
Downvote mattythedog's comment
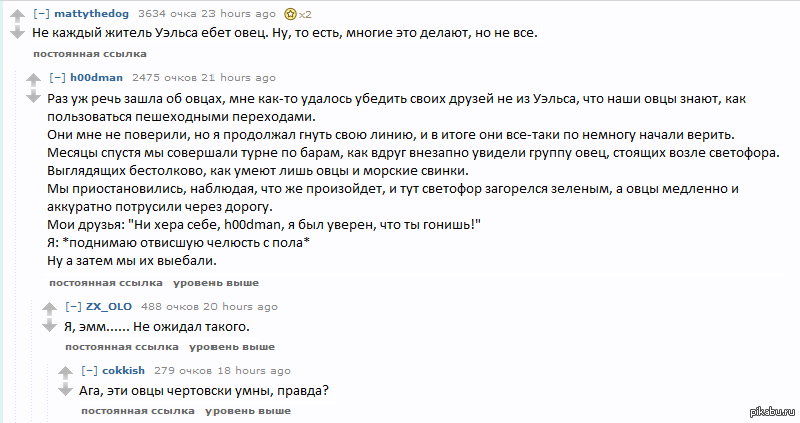coord(16,33)
